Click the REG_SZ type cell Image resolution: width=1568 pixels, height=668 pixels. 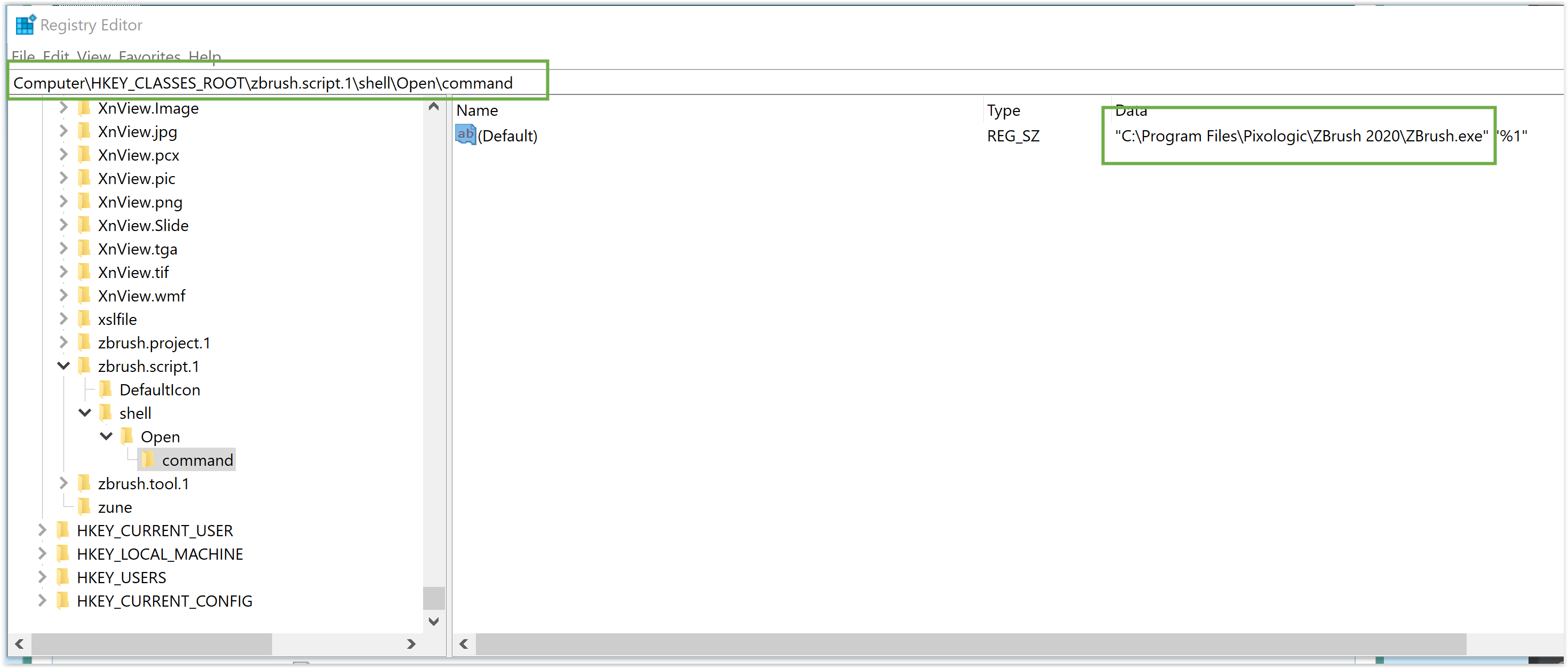click(x=1013, y=136)
